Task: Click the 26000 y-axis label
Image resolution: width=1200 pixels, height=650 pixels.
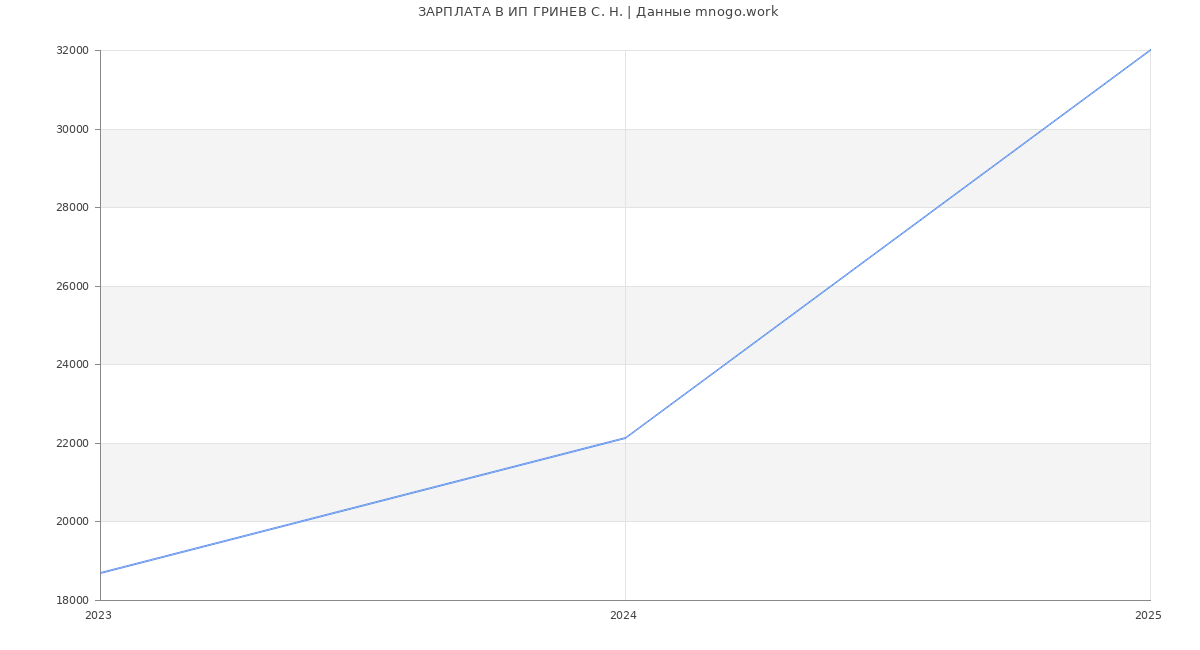Action: coord(73,286)
